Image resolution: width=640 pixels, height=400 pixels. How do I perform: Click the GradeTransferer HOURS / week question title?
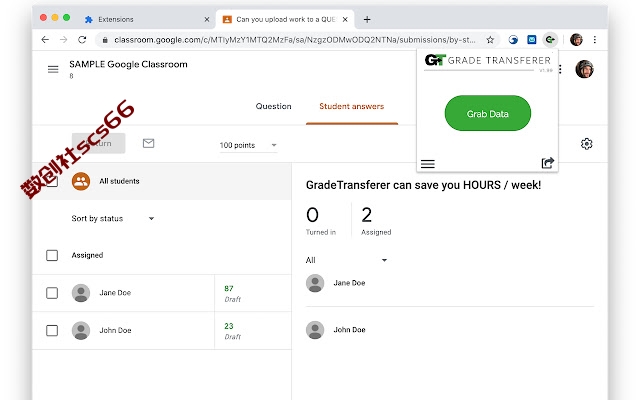[423, 185]
